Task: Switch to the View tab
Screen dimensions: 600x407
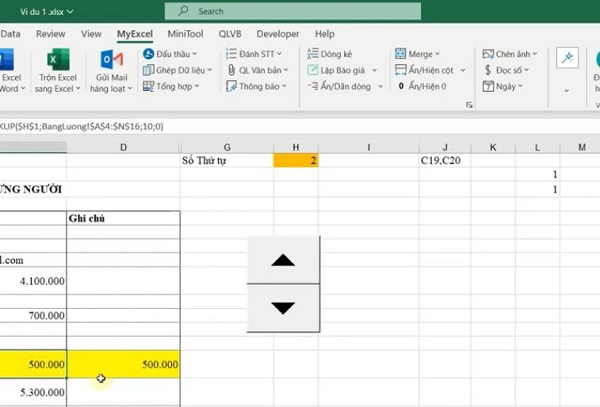Action: (x=91, y=34)
